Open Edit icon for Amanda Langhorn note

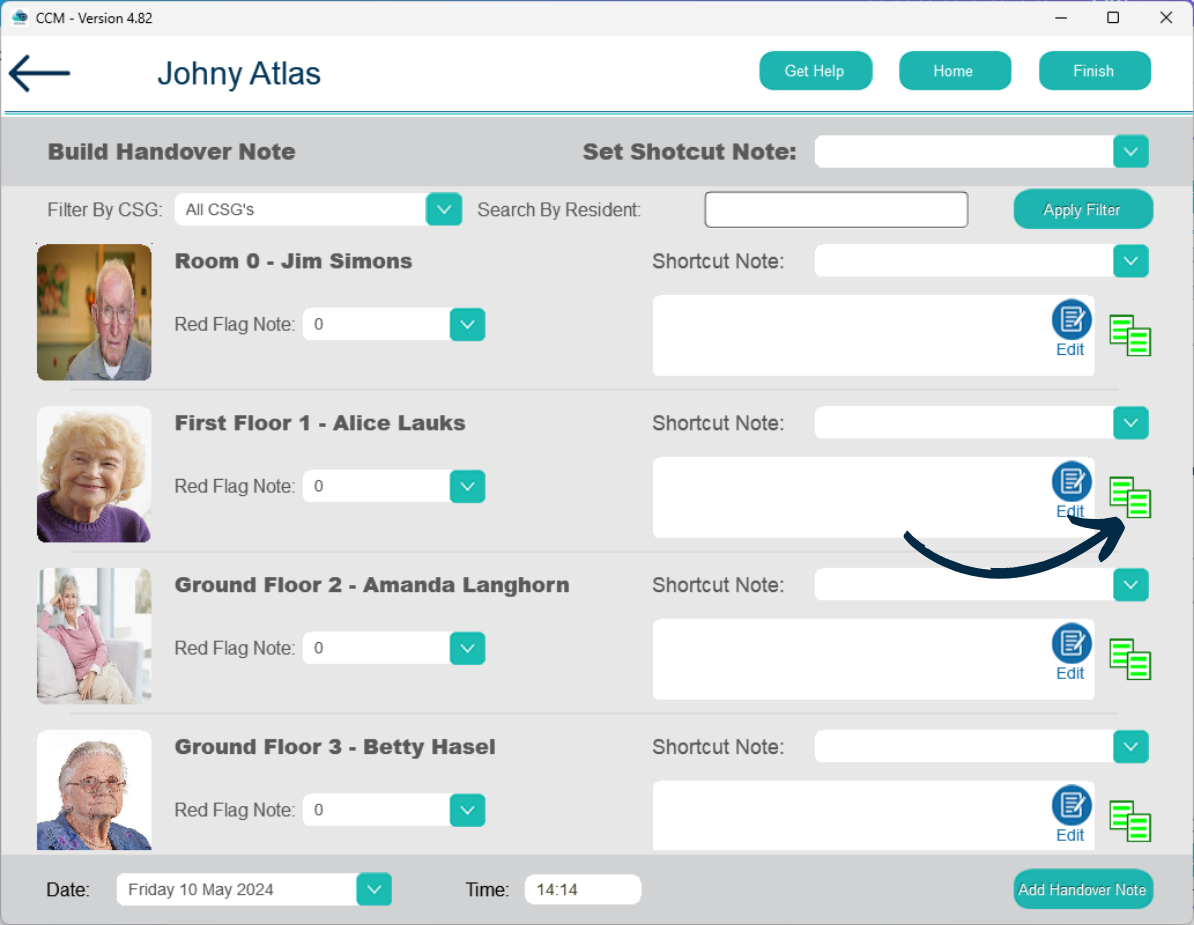1071,652
